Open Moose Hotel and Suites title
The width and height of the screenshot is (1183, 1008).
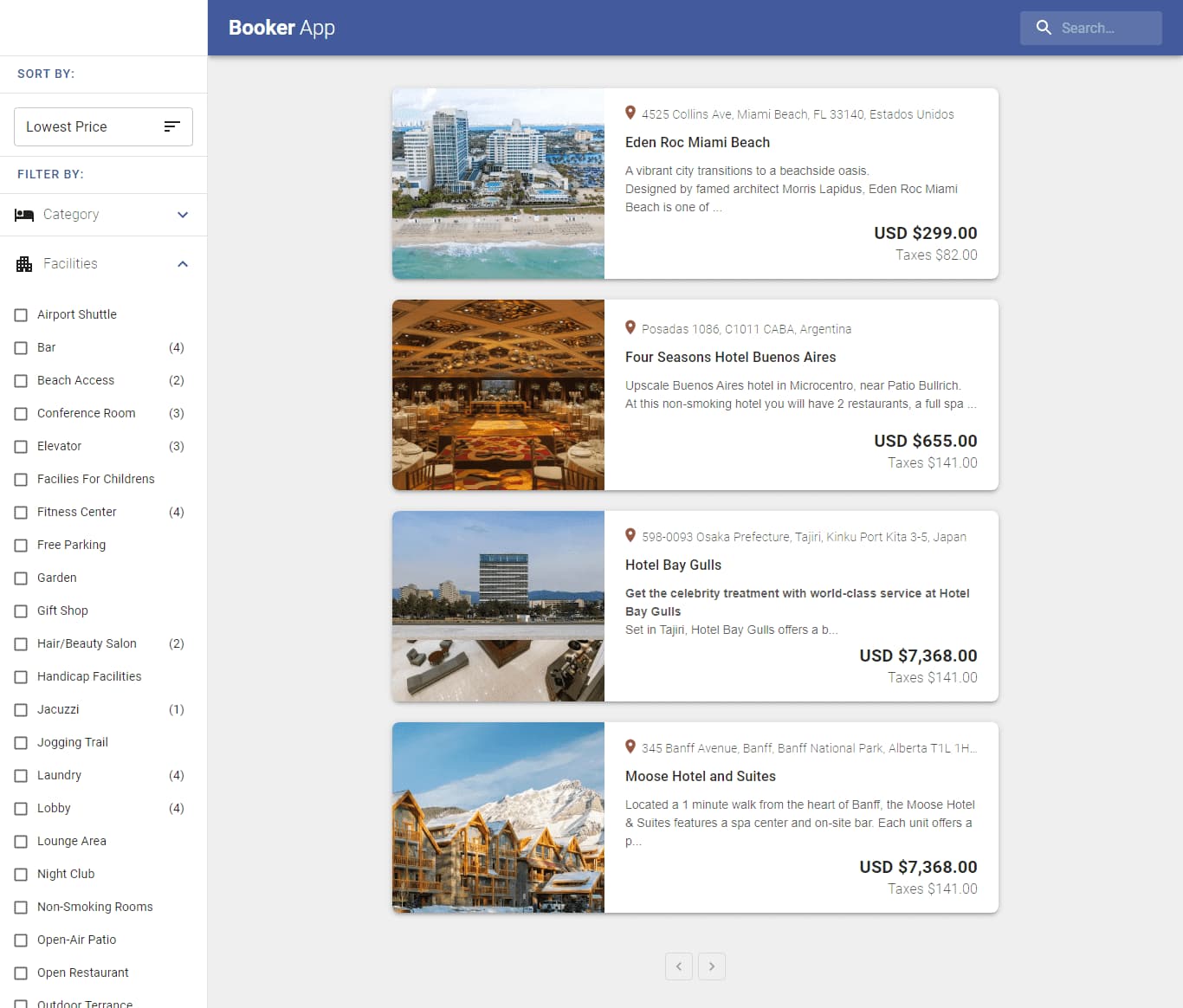pyautogui.click(x=700, y=776)
